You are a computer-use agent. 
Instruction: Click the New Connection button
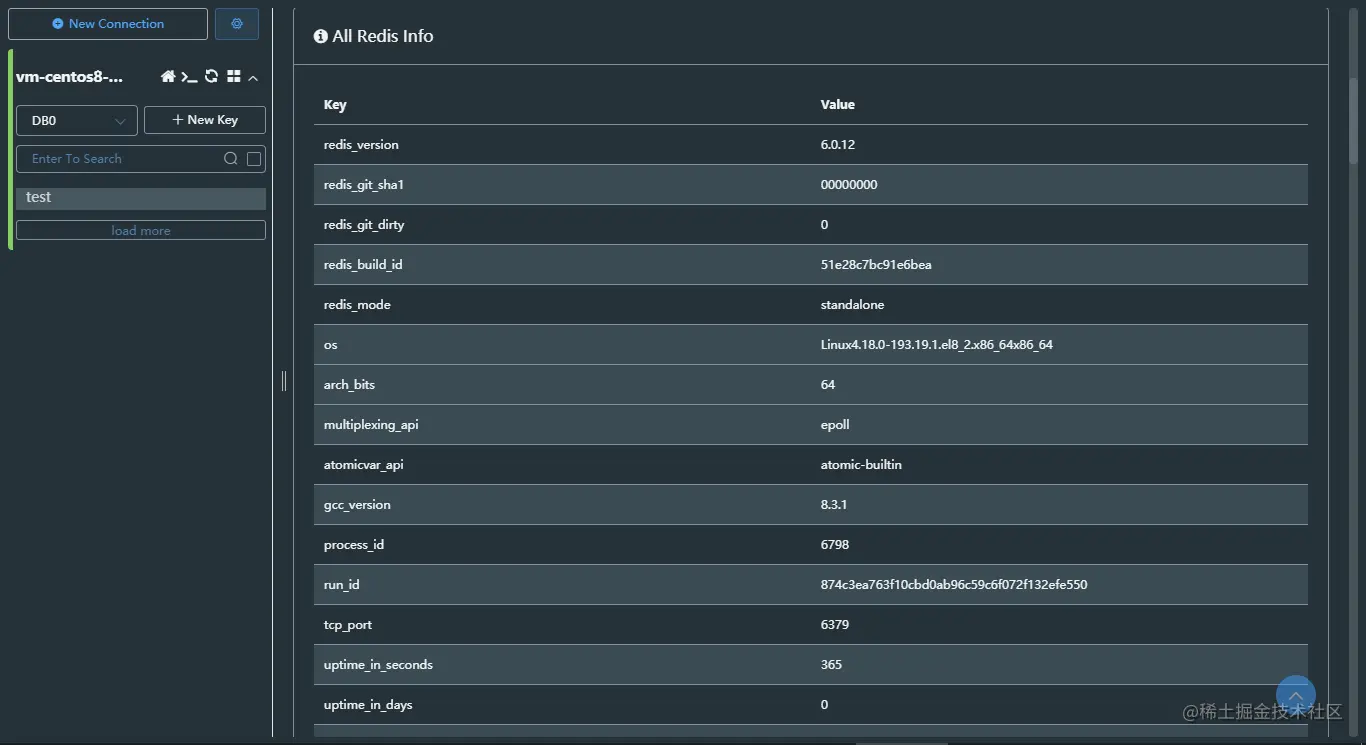coord(108,24)
